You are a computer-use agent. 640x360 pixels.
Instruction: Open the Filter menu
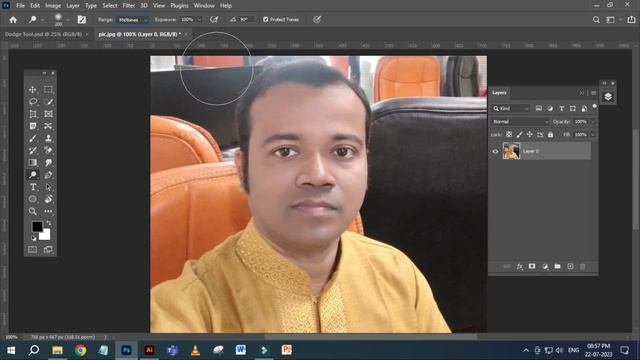point(129,6)
